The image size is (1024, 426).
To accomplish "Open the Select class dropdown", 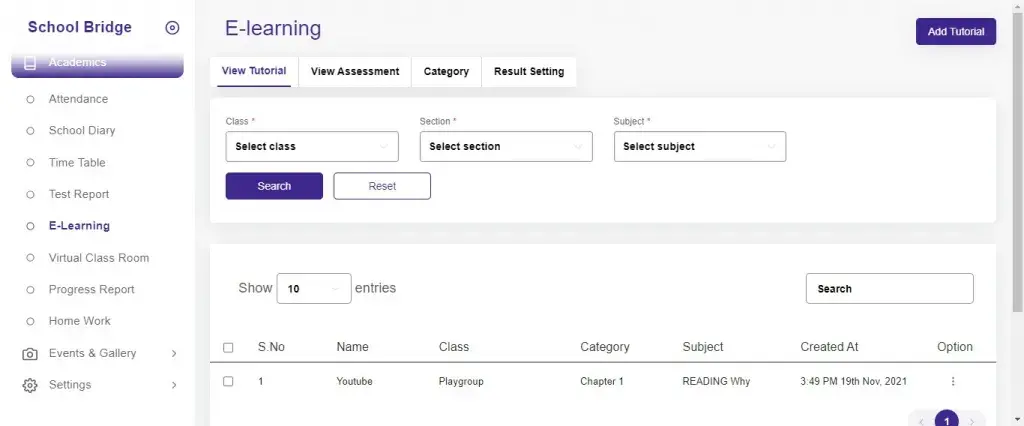I will (312, 146).
